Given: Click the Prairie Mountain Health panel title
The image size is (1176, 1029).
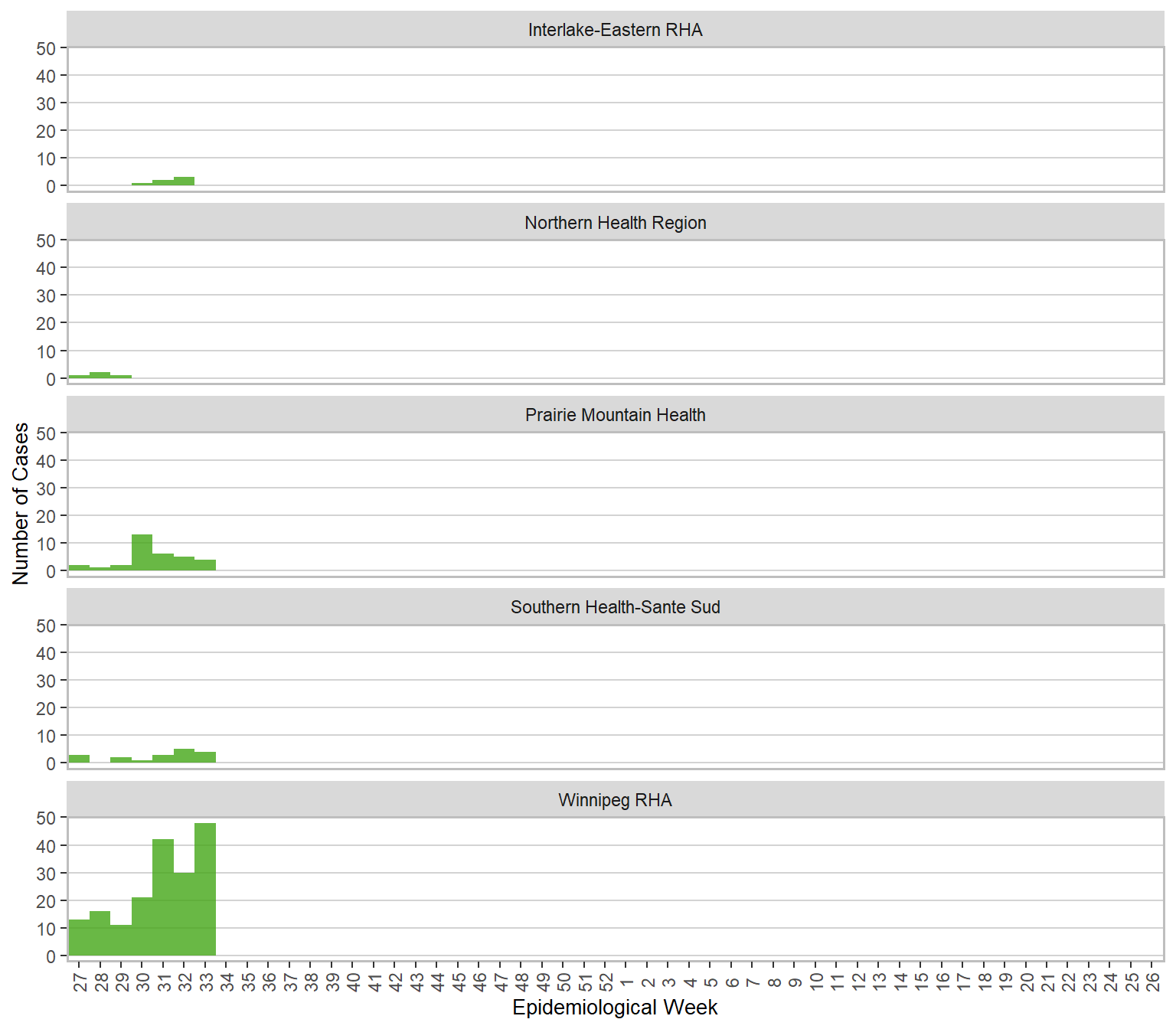Looking at the screenshot, I should tap(615, 415).
